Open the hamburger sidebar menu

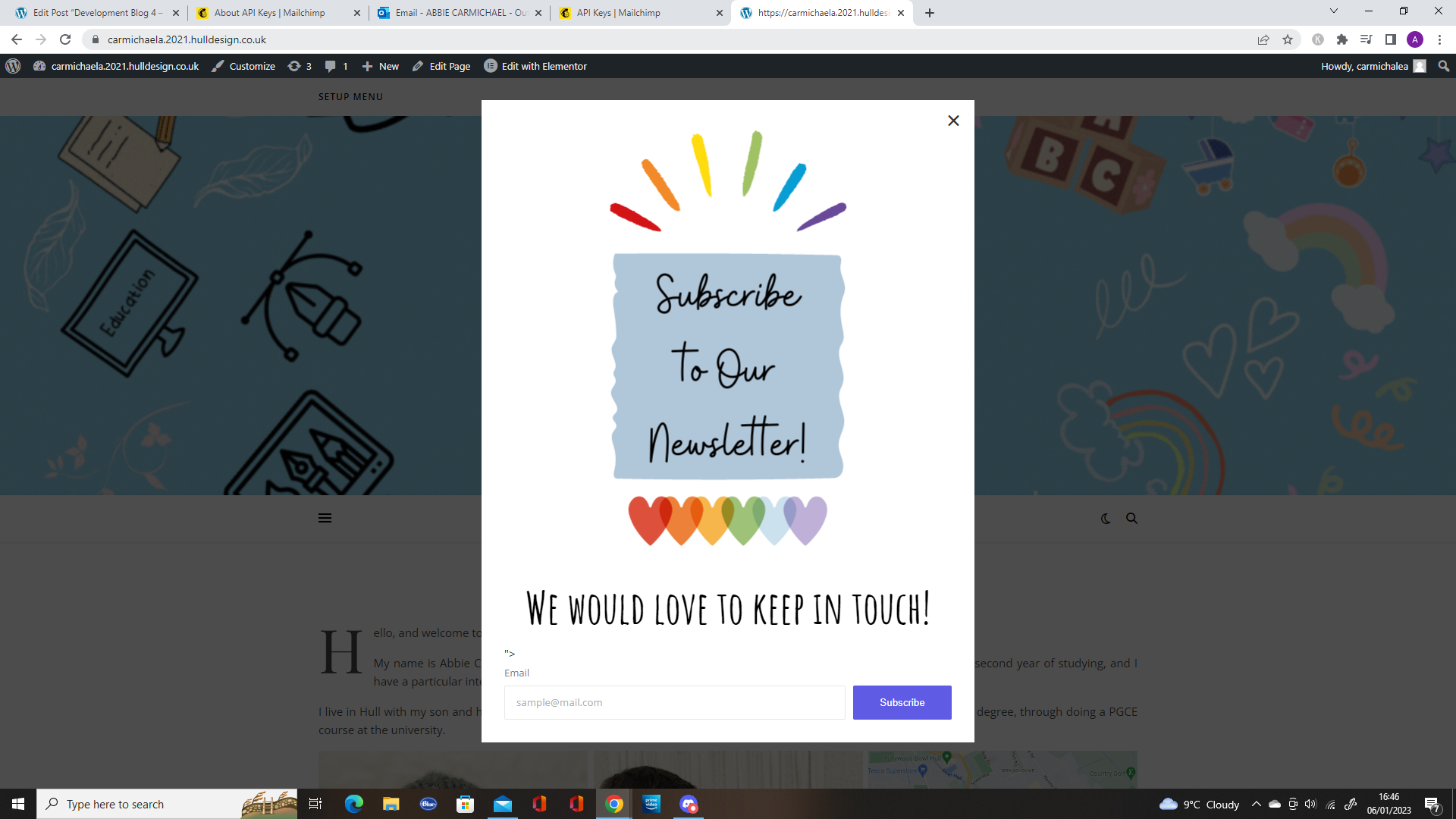click(x=325, y=518)
